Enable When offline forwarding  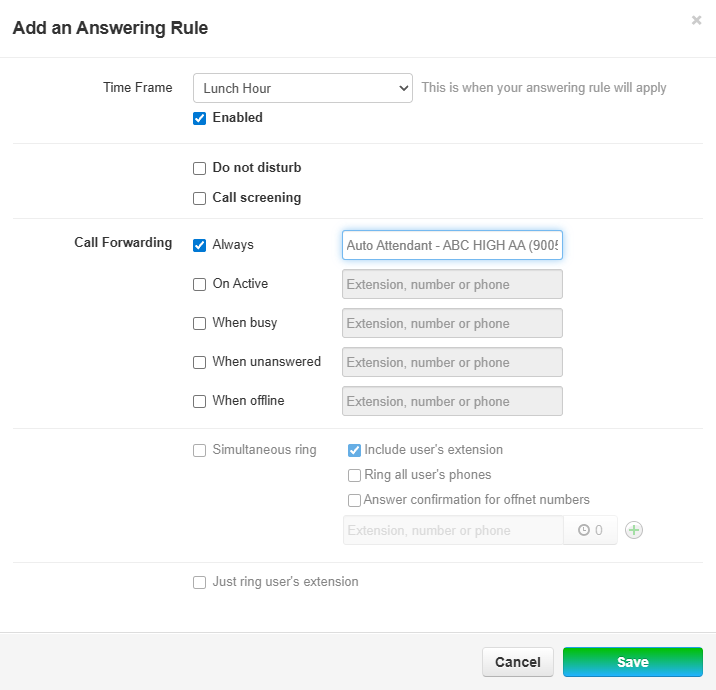[199, 401]
